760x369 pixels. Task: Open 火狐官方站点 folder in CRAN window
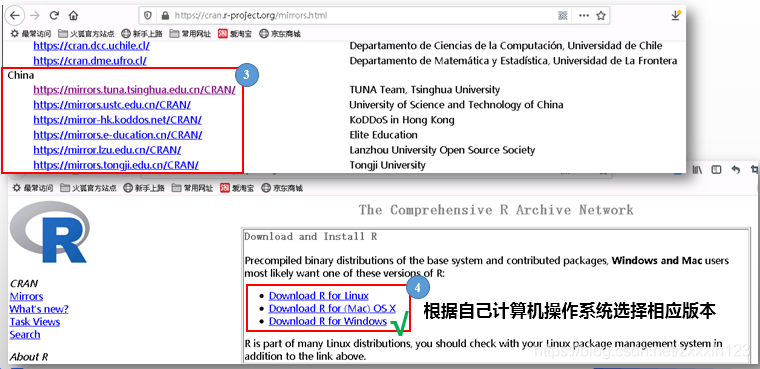click(x=88, y=188)
